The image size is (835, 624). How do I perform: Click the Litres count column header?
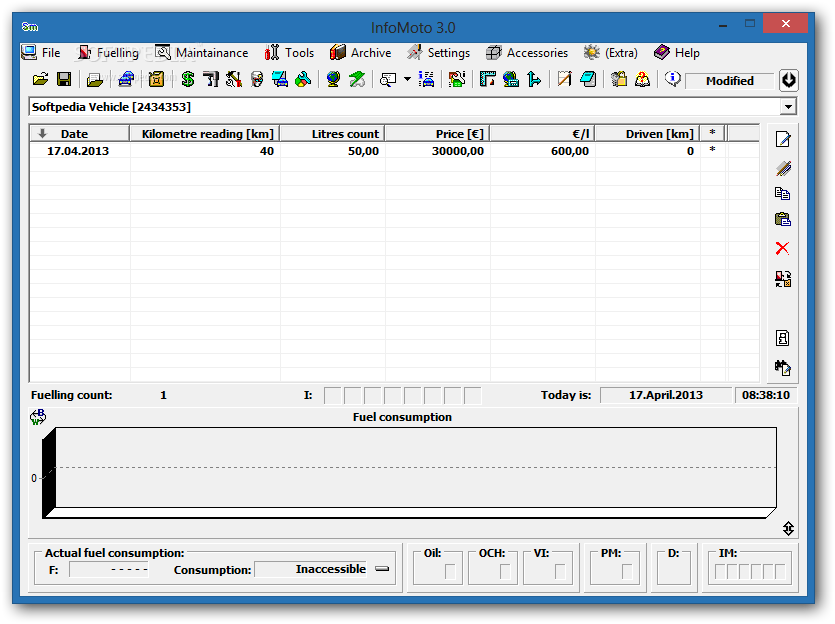coord(332,134)
